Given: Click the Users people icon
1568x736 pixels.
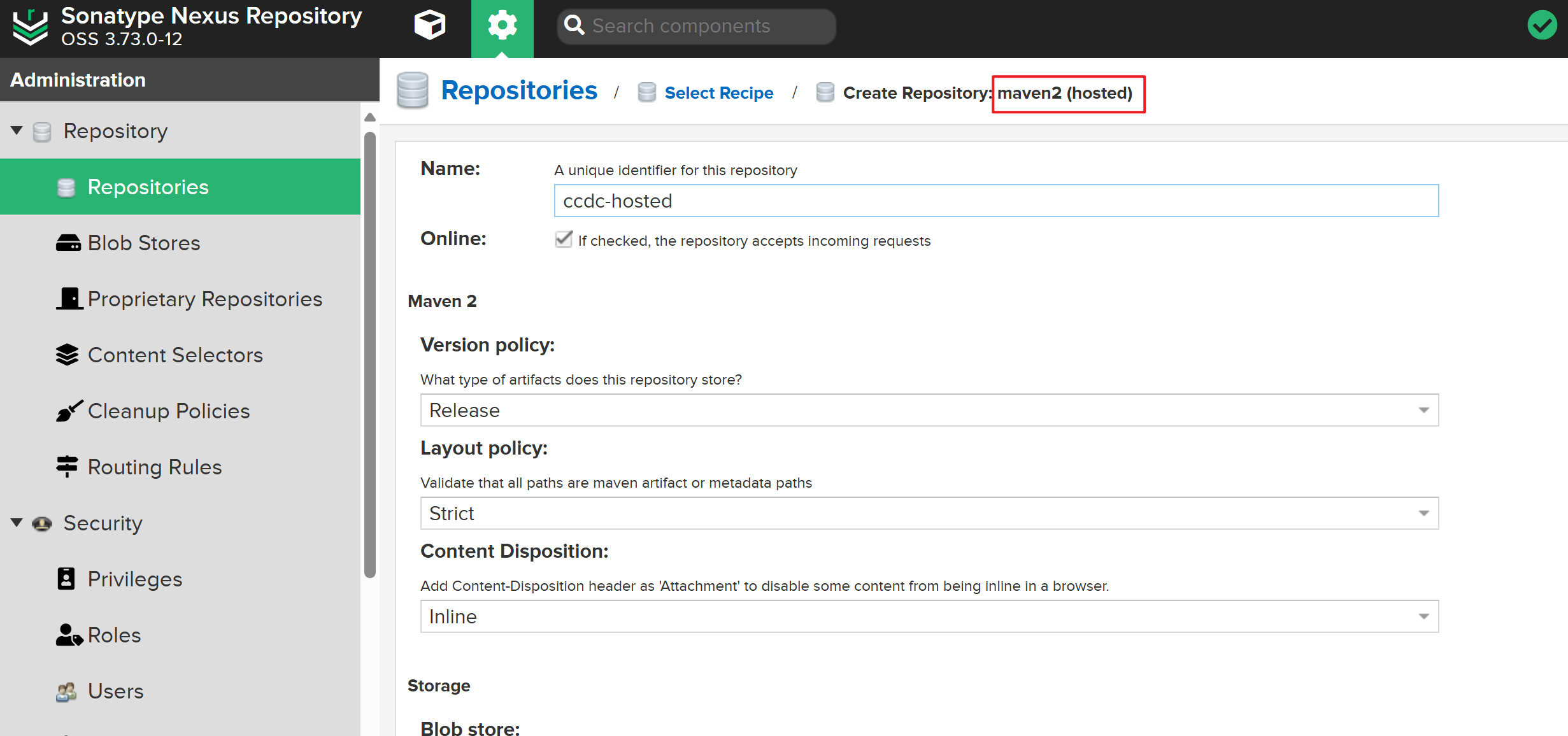Looking at the screenshot, I should [66, 691].
